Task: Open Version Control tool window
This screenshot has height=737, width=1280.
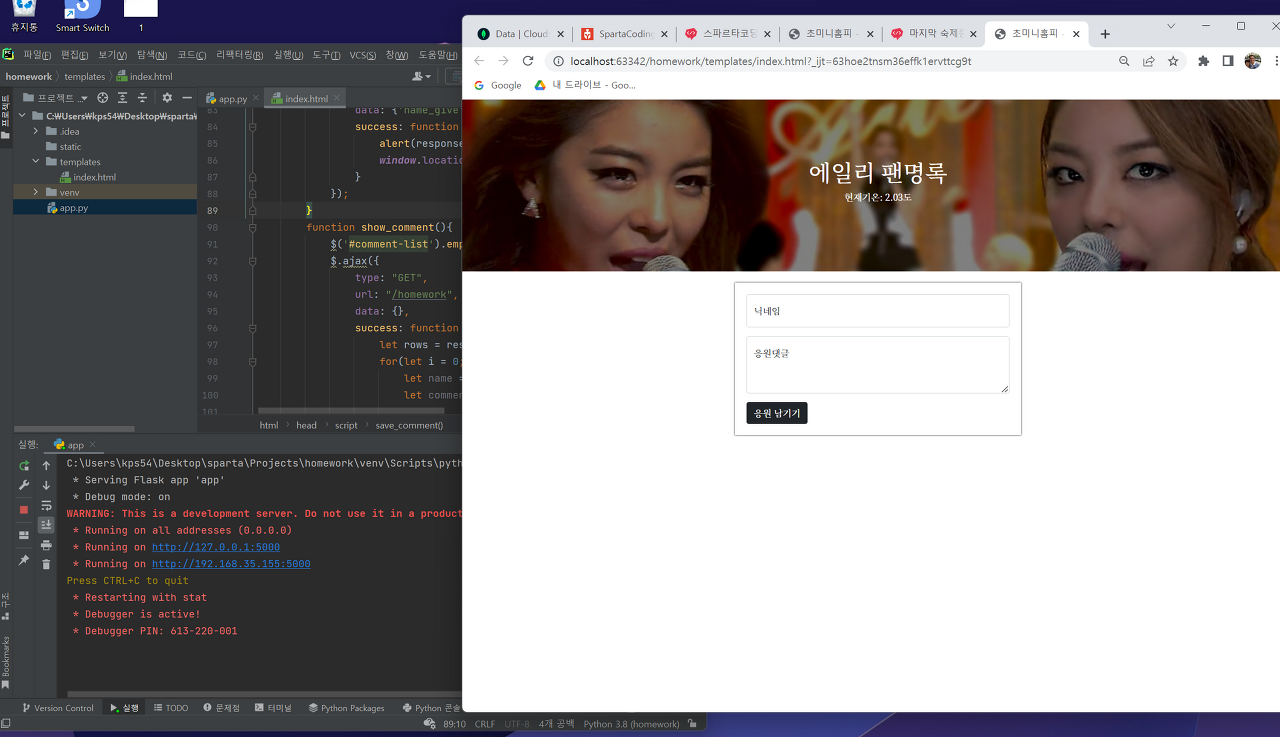Action: point(57,708)
